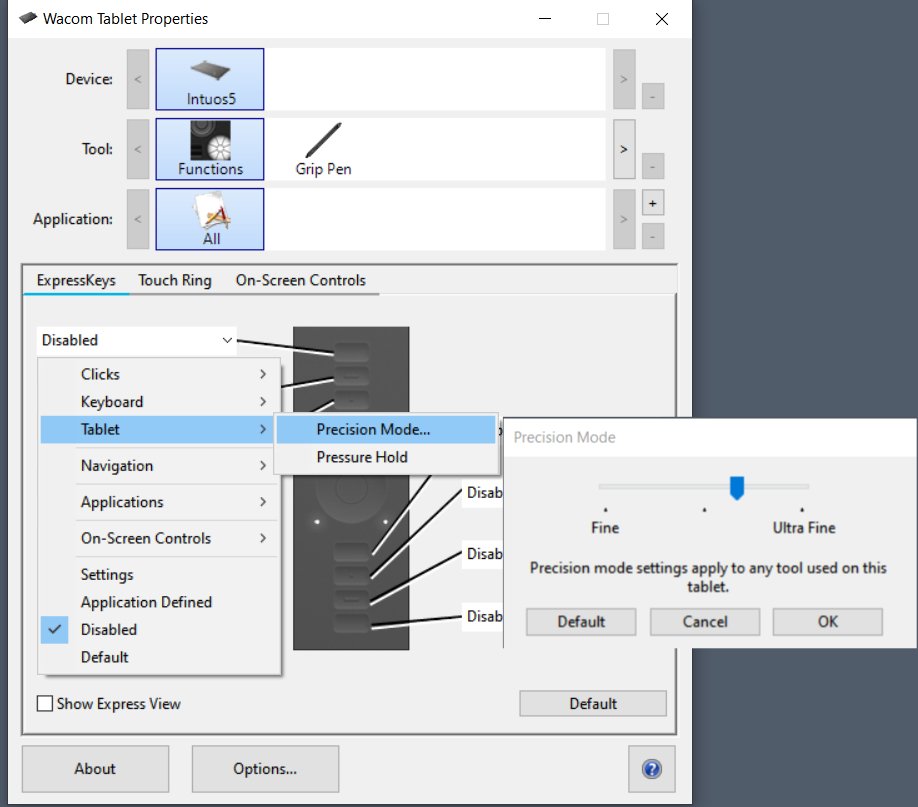
Task: Select Default at the bottom of the menu
Action: click(158, 657)
